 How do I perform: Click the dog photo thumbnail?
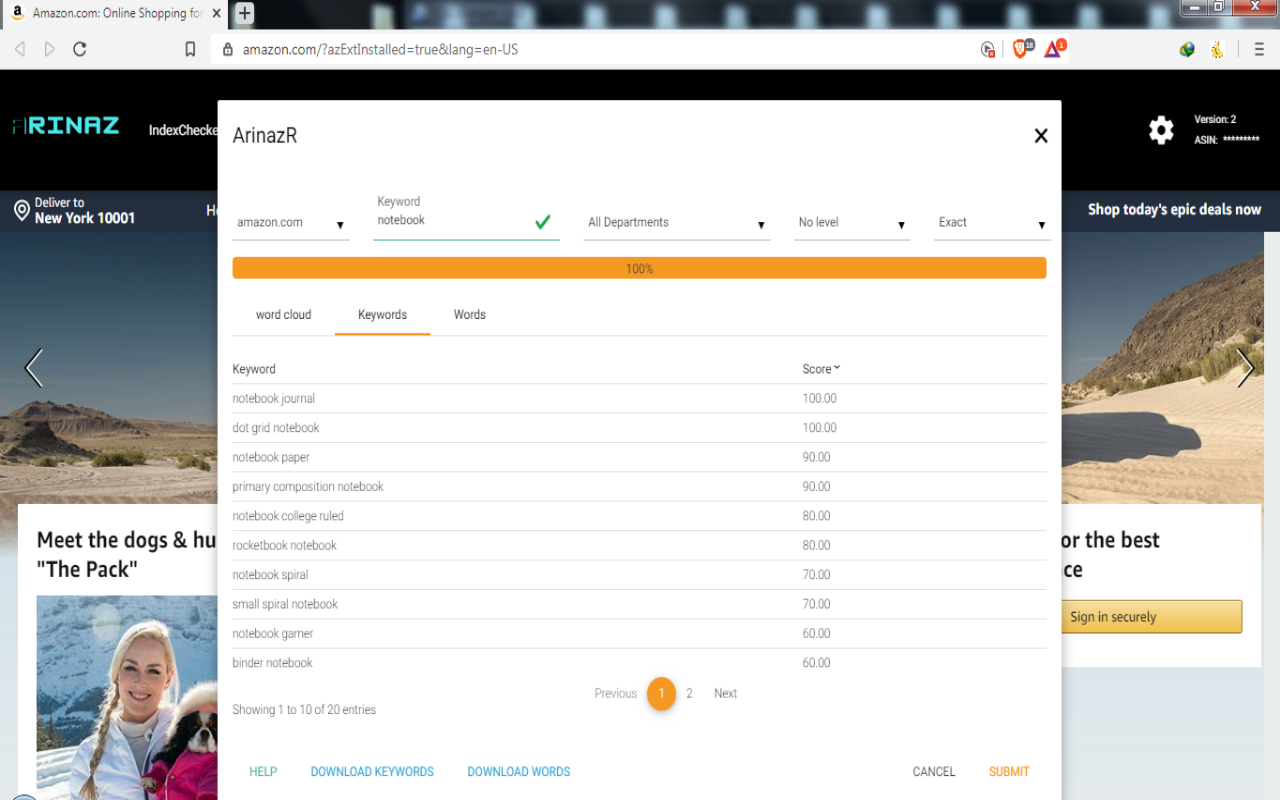127,697
